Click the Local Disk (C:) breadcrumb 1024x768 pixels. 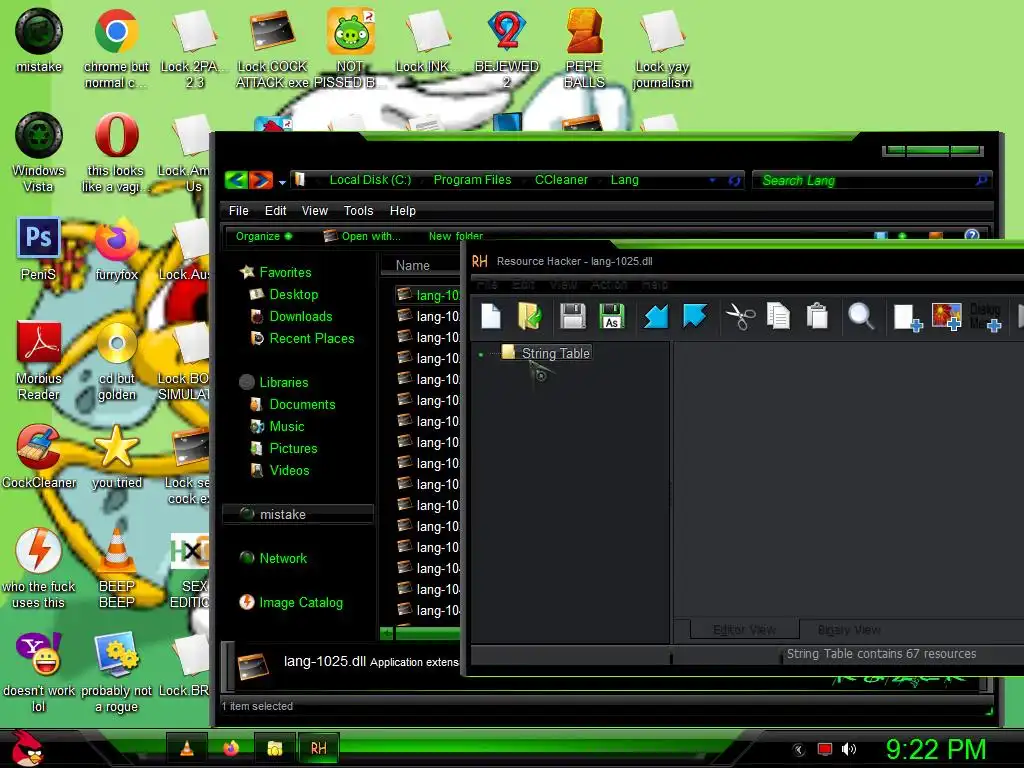[370, 180]
